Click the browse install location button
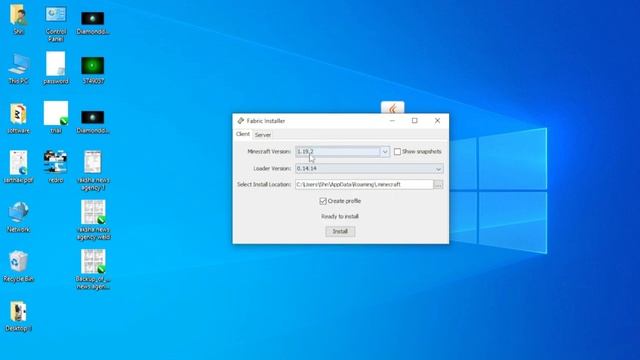This screenshot has width=640, height=360. [438, 184]
